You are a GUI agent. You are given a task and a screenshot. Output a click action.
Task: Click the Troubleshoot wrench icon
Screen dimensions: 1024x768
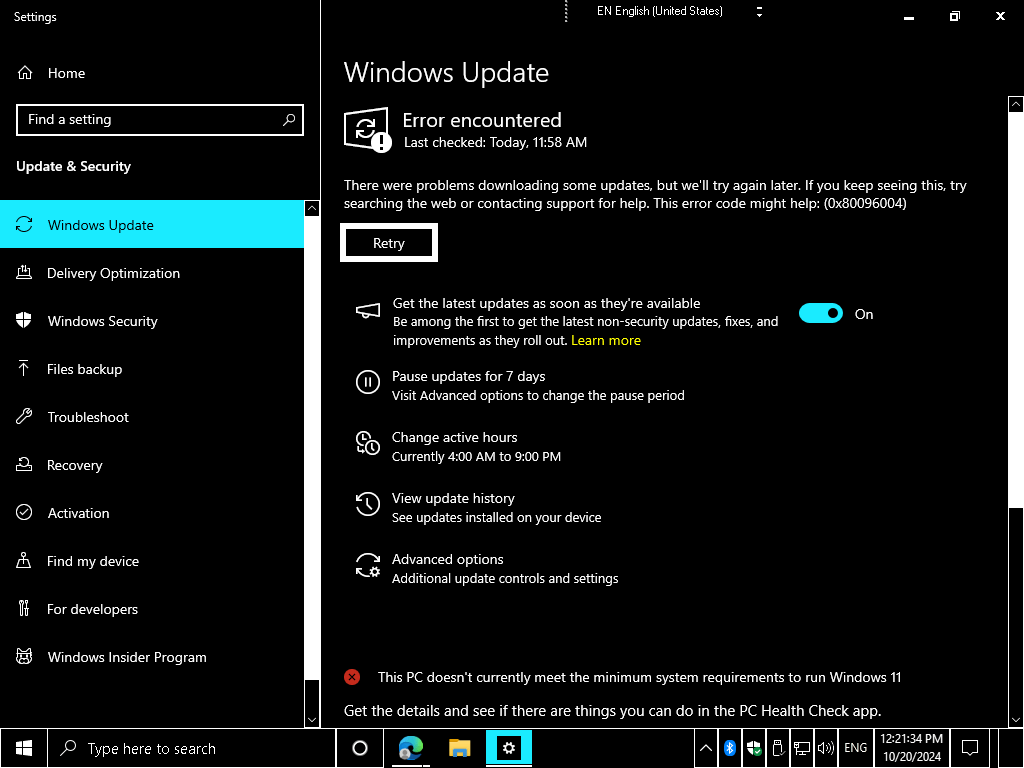[24, 417]
